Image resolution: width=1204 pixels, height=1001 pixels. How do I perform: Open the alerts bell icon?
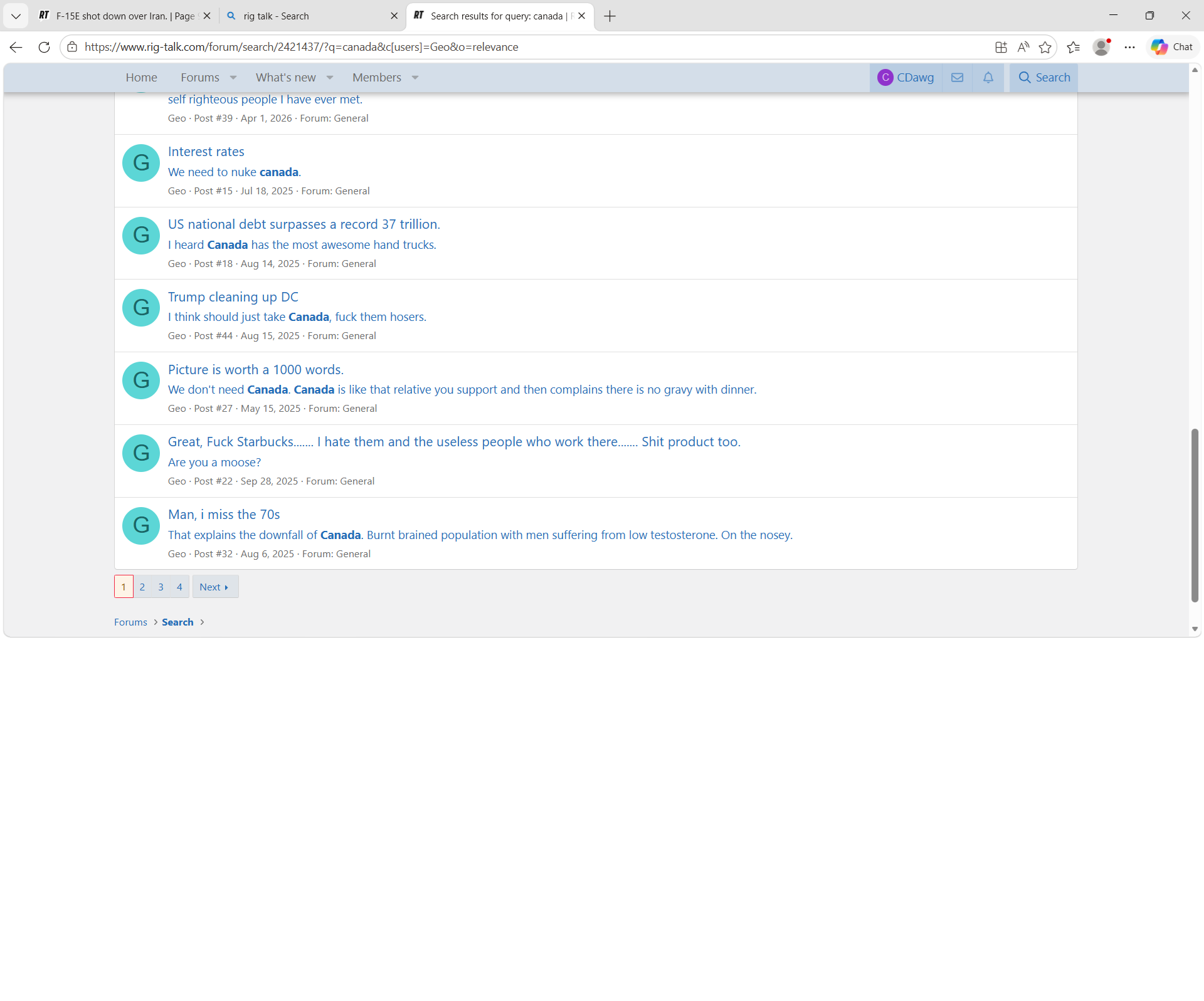click(x=988, y=78)
